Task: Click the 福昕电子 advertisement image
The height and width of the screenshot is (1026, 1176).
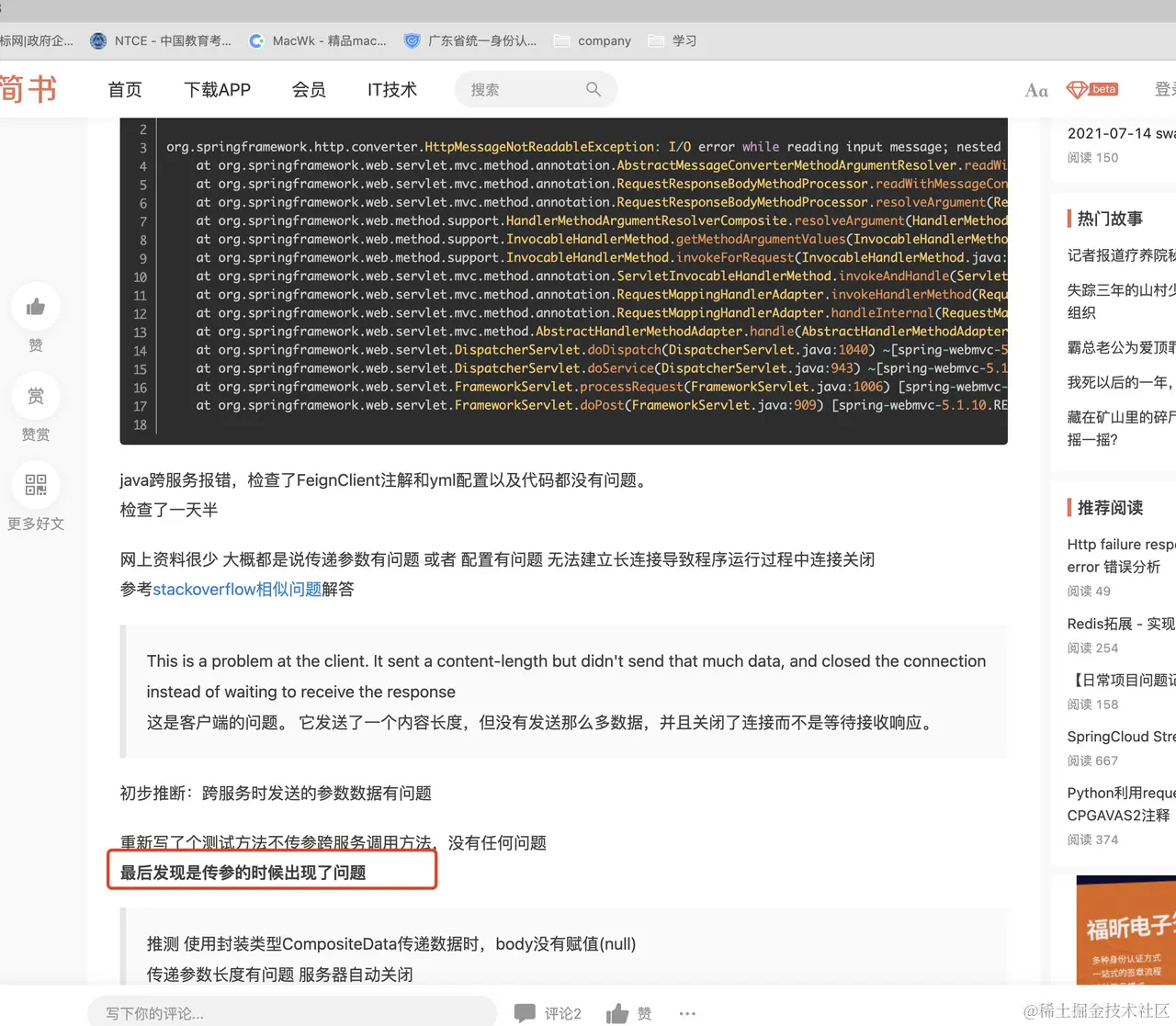Action: pyautogui.click(x=1126, y=930)
